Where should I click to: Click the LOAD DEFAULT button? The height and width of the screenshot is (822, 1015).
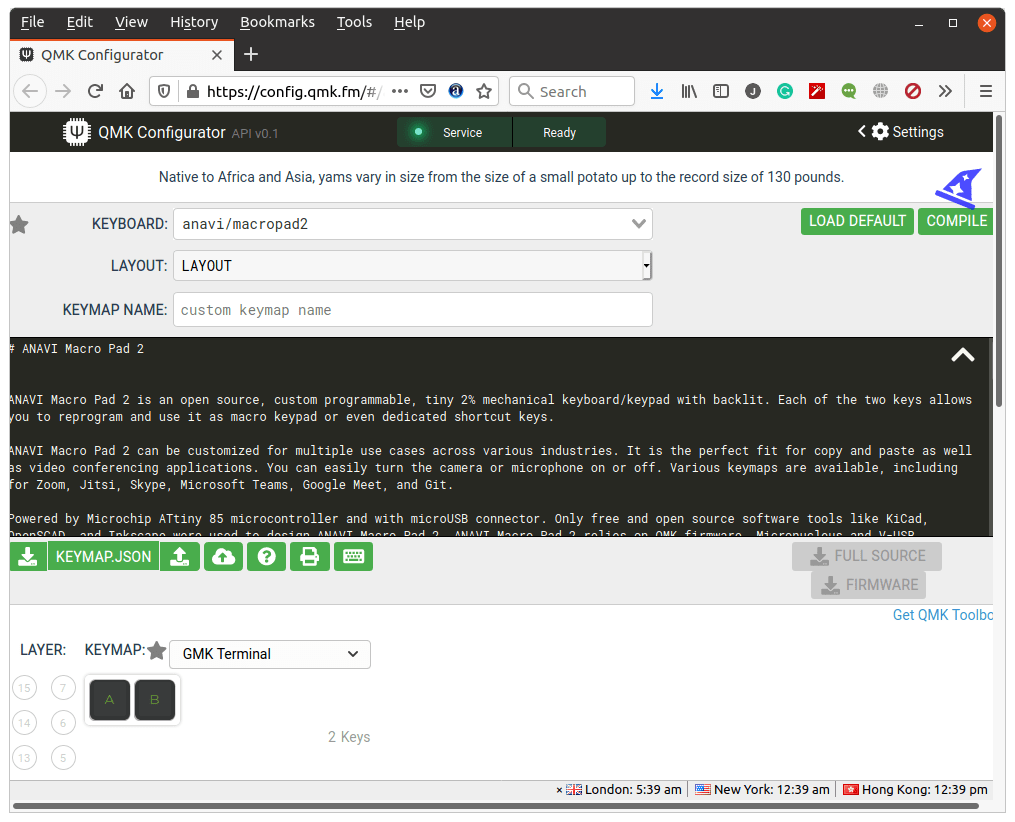857,221
